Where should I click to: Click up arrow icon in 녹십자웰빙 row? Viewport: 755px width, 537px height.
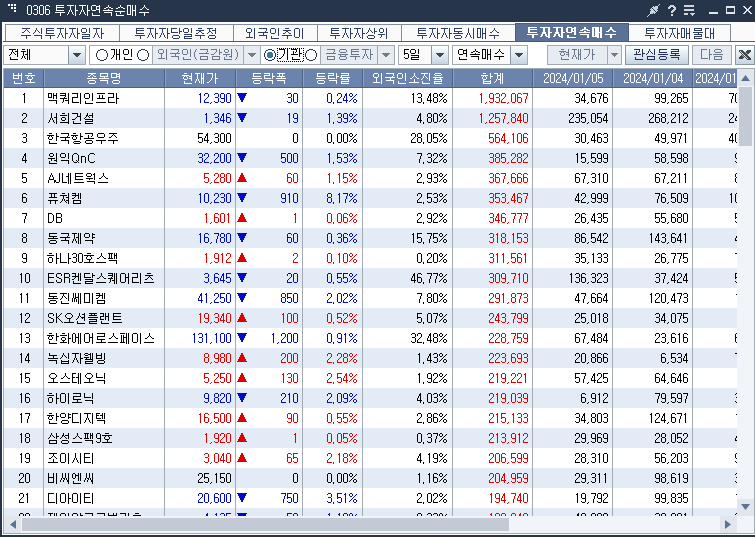tap(242, 358)
